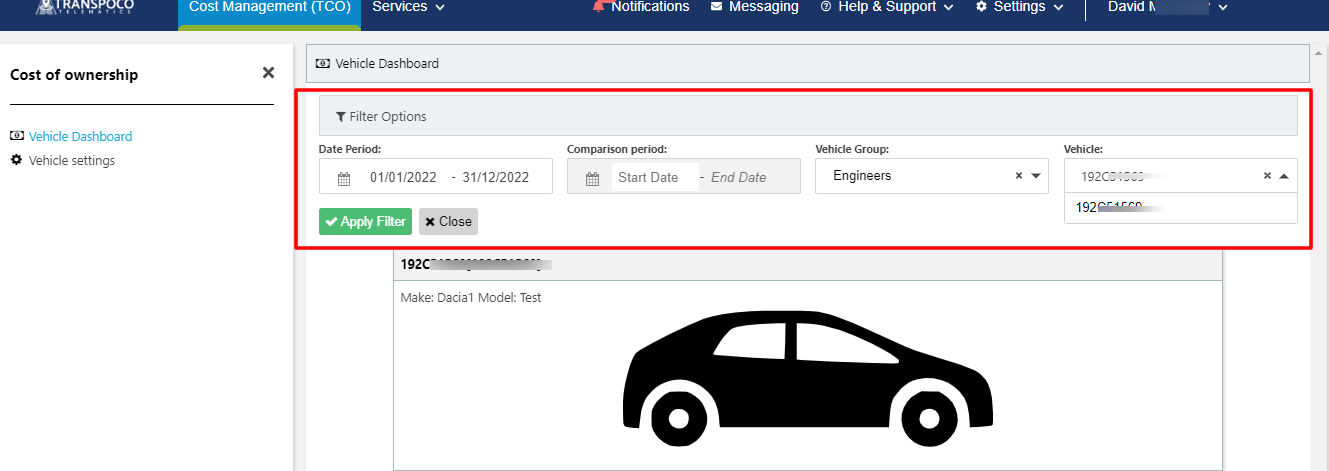Open Messaging from the top bar
The width and height of the screenshot is (1329, 471).
pyautogui.click(x=754, y=7)
